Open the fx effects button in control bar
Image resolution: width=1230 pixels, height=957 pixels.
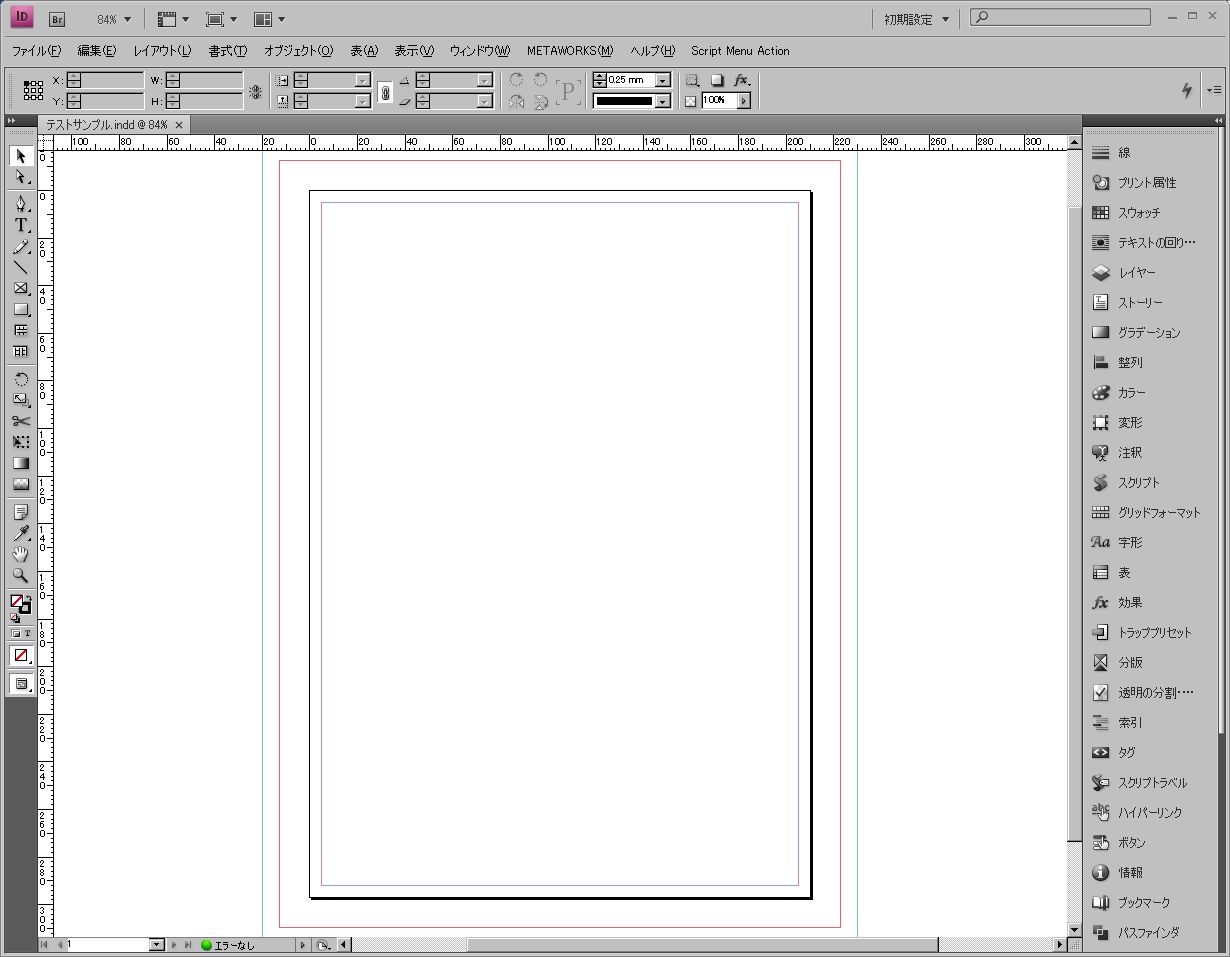(x=741, y=80)
